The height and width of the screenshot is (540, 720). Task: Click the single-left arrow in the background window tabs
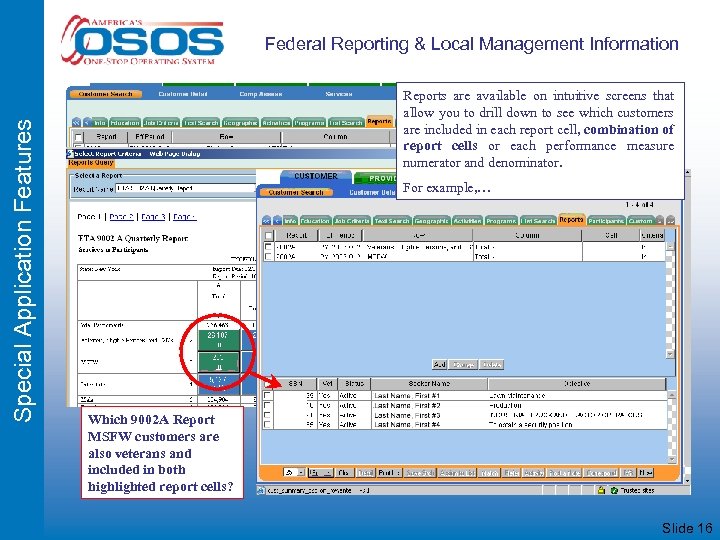click(87, 122)
